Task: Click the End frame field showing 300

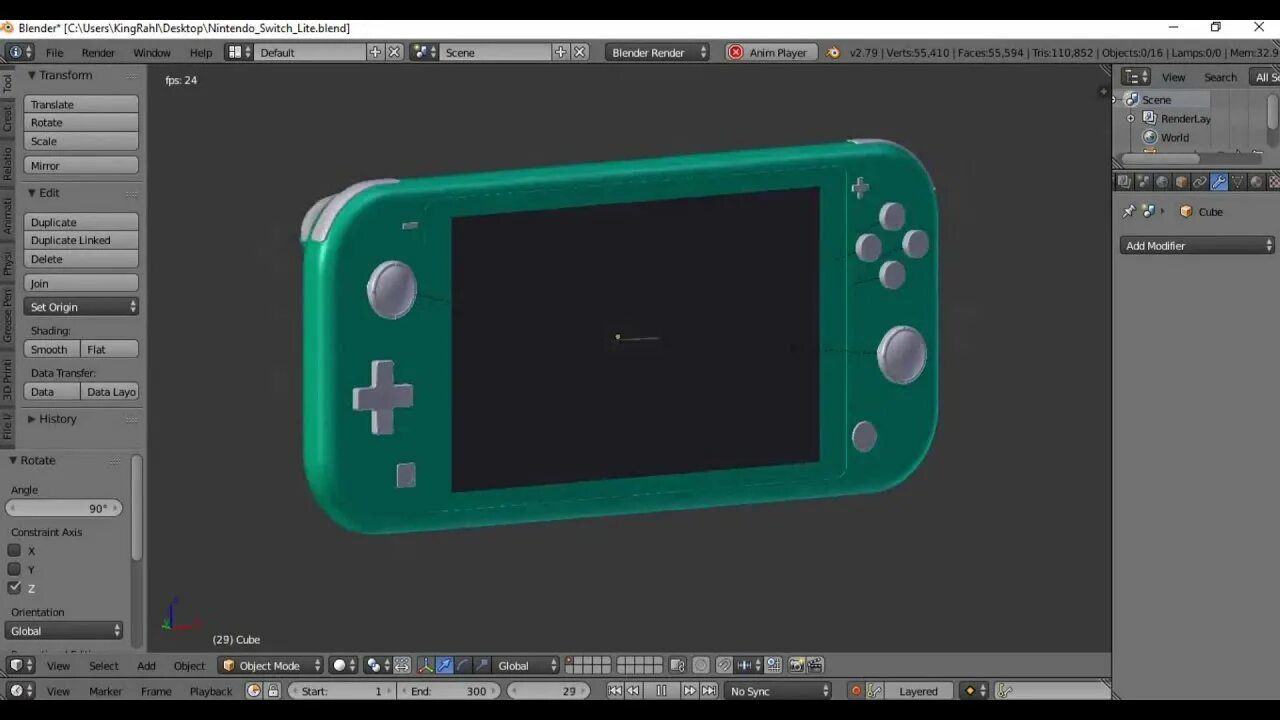Action: 449,691
